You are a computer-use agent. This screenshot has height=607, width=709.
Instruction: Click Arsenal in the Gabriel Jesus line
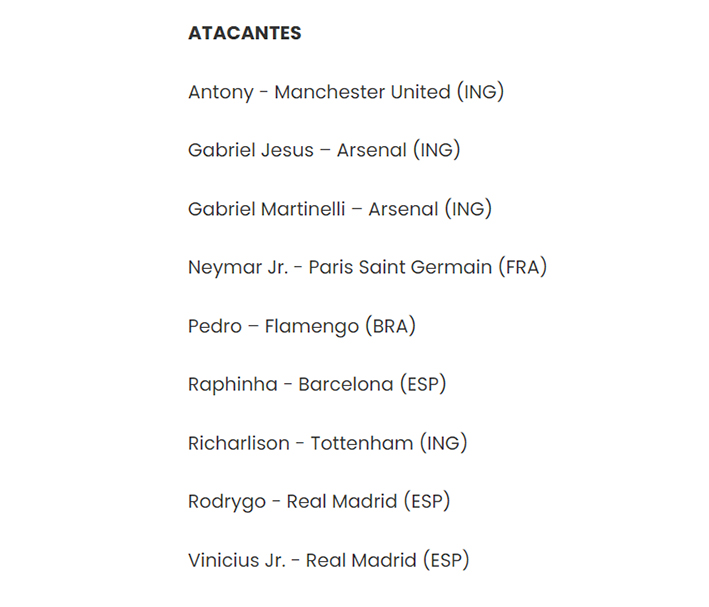click(x=371, y=150)
